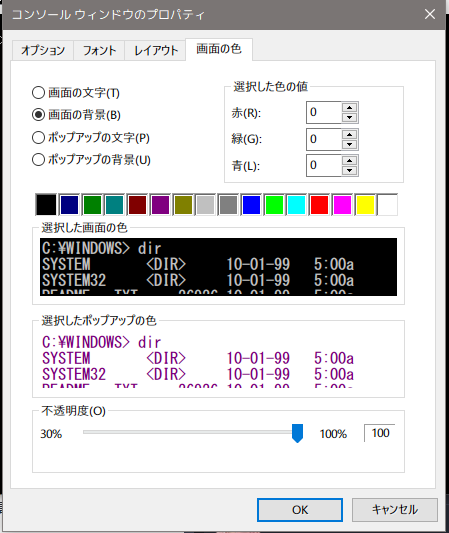Increase the 赤(R) value with up arrow
Image resolution: width=449 pixels, height=533 pixels.
(x=349, y=108)
